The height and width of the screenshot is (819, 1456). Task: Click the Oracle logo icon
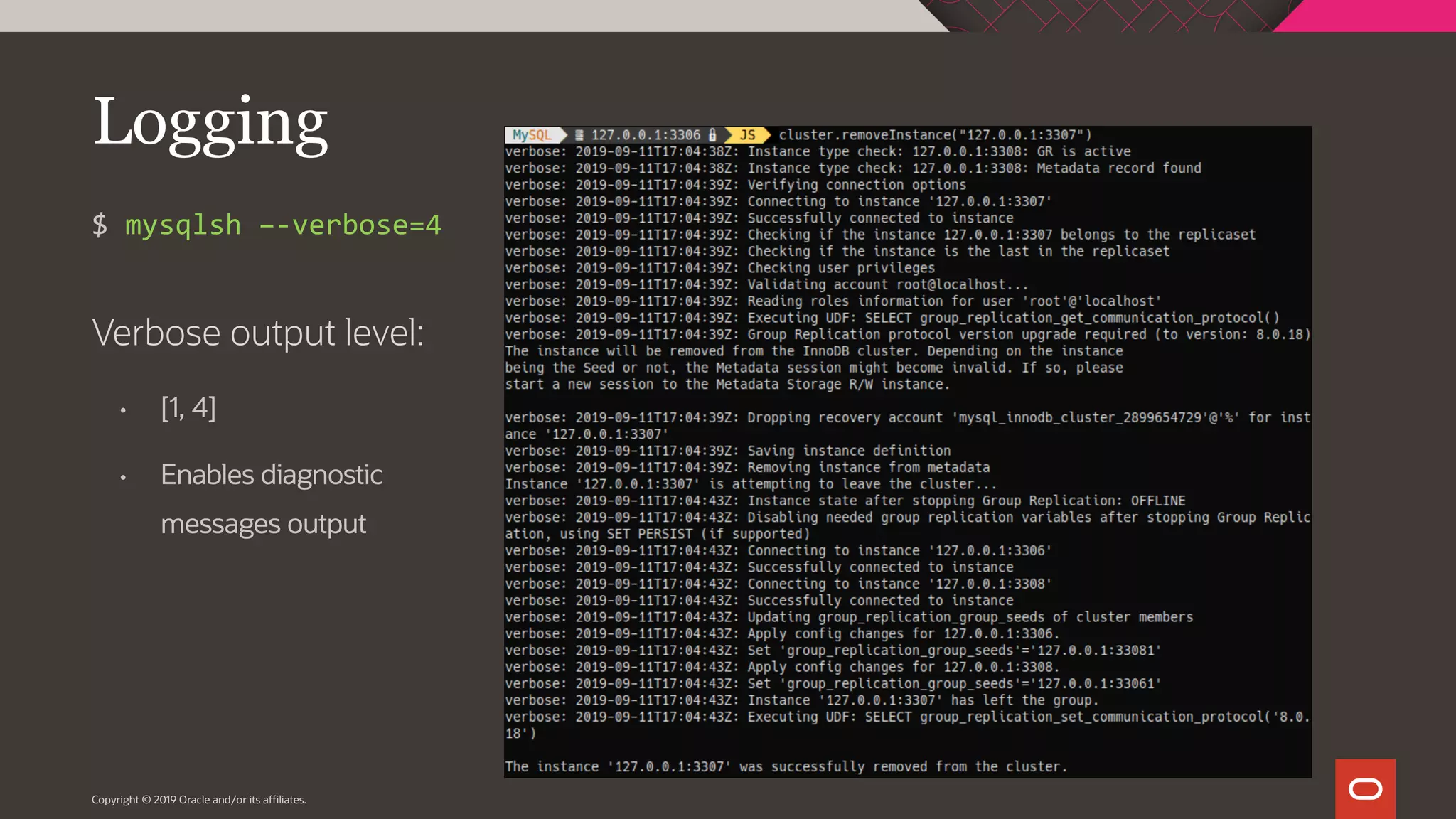coord(1365,788)
